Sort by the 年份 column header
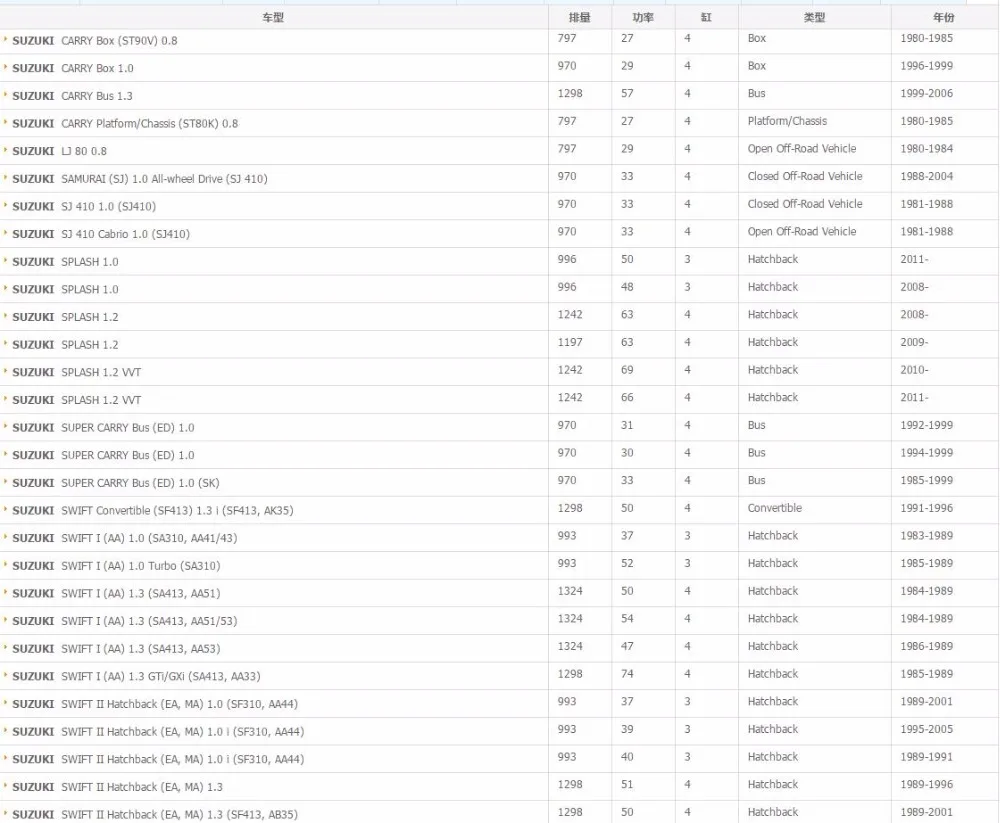This screenshot has height=823, width=1000. click(x=944, y=17)
